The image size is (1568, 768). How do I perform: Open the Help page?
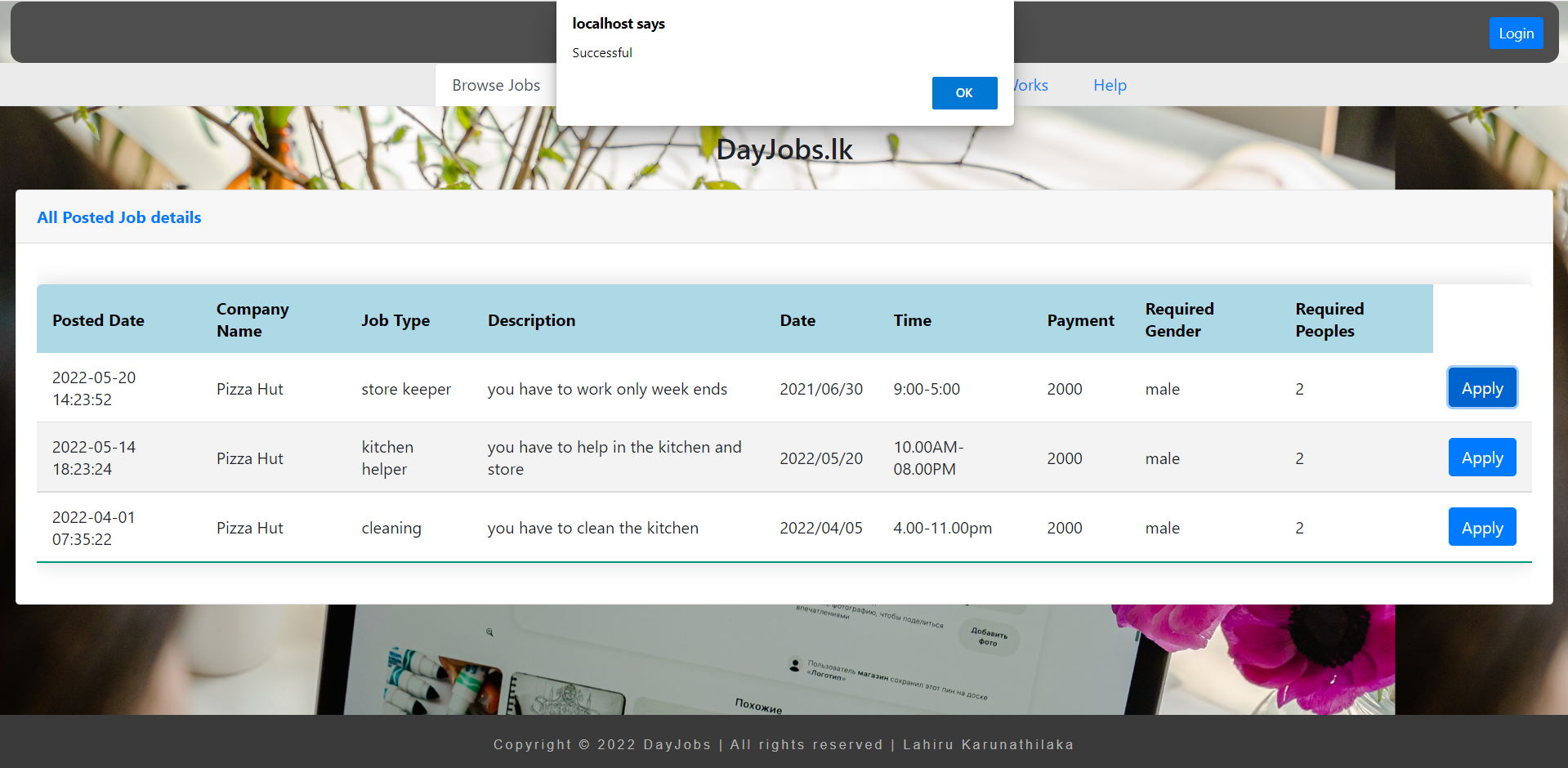(1109, 84)
